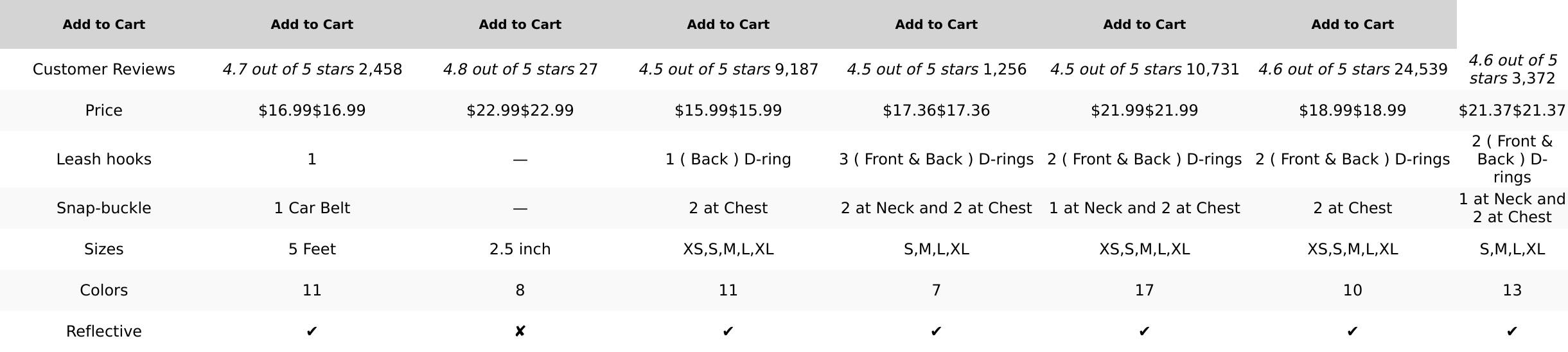Add the $22.99 product to cart
This screenshot has height=352, width=1568.
(x=520, y=24)
